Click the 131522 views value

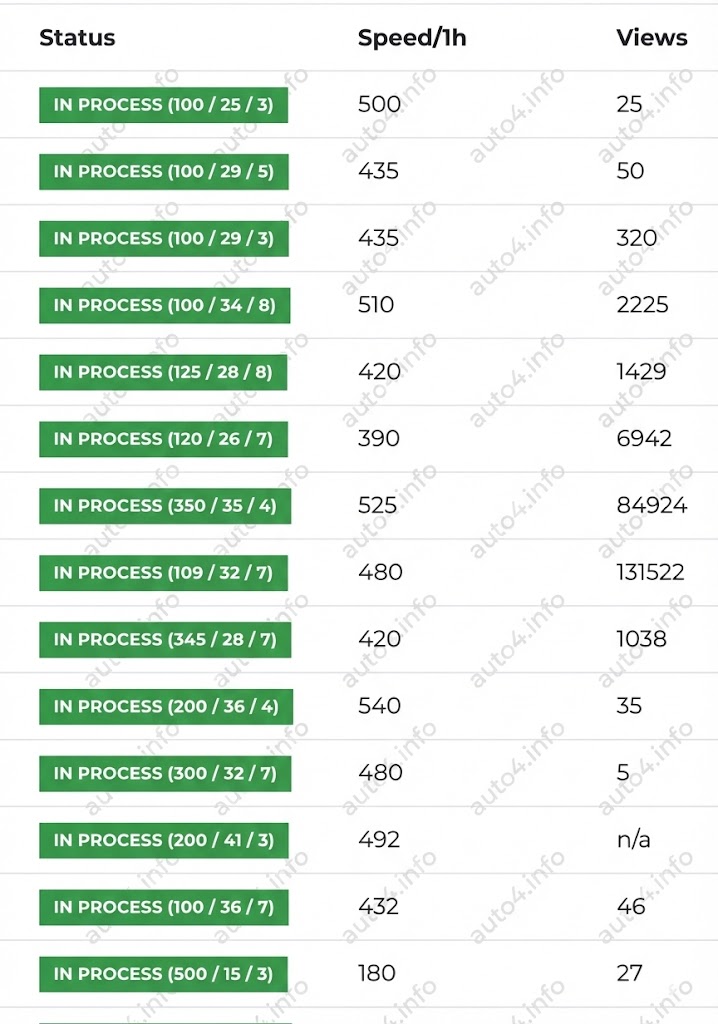tap(650, 572)
